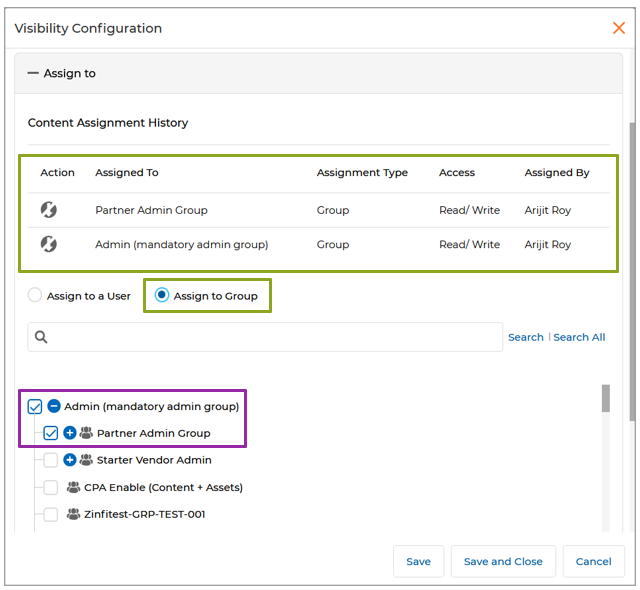Click group icon beside Partner Admin Group
640x590 pixels.
(x=86, y=433)
